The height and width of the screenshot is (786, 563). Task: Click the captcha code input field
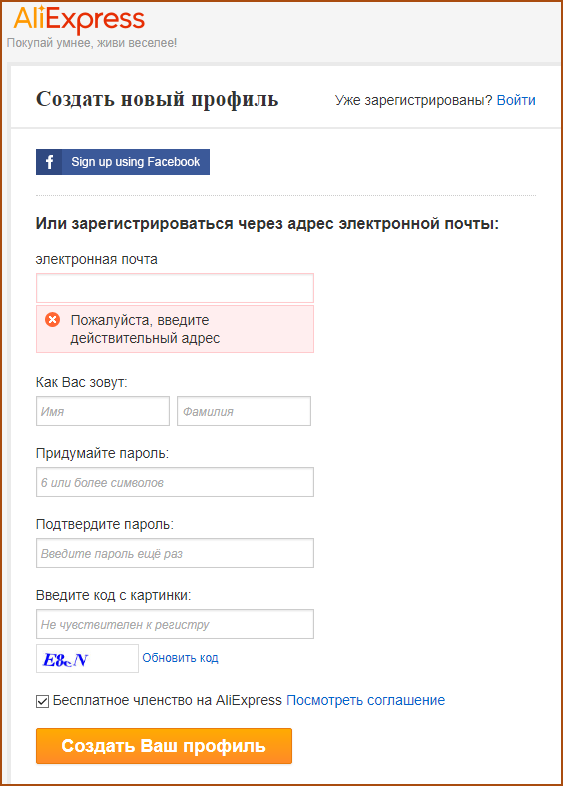click(175, 624)
